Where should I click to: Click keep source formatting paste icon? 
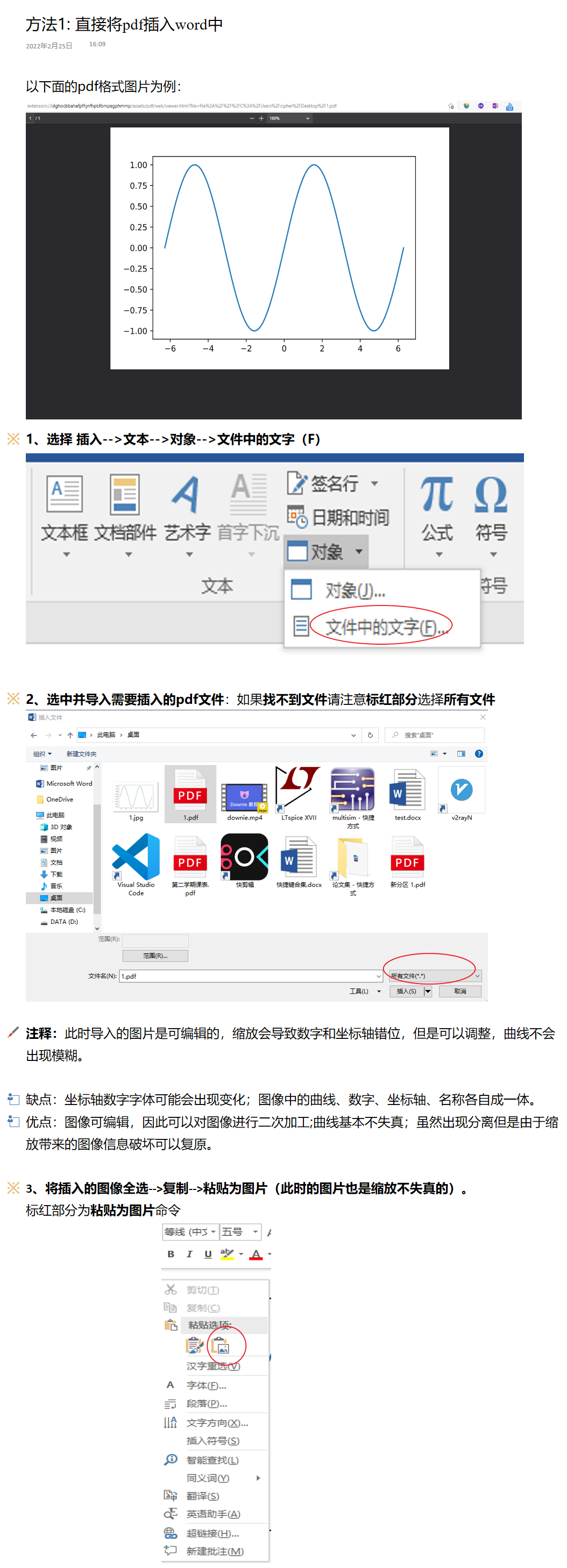click(194, 1345)
